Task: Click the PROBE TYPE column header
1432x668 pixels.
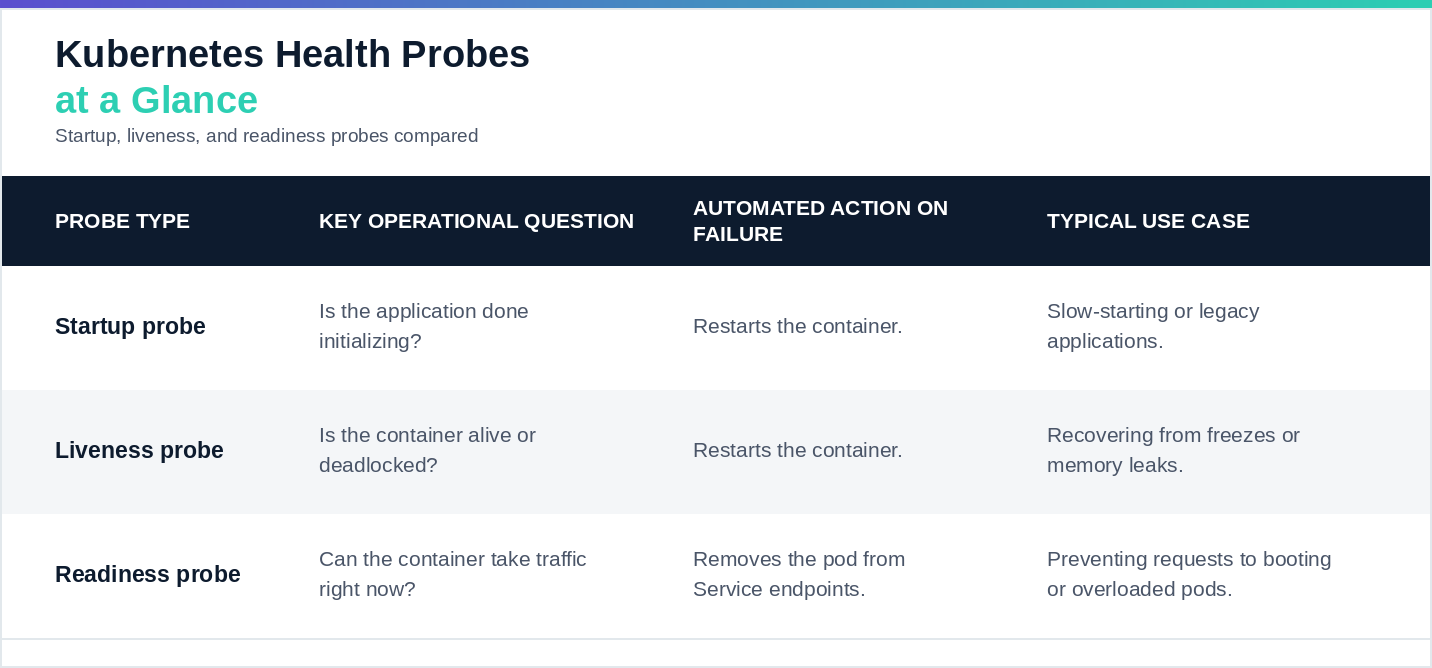Action: (122, 221)
